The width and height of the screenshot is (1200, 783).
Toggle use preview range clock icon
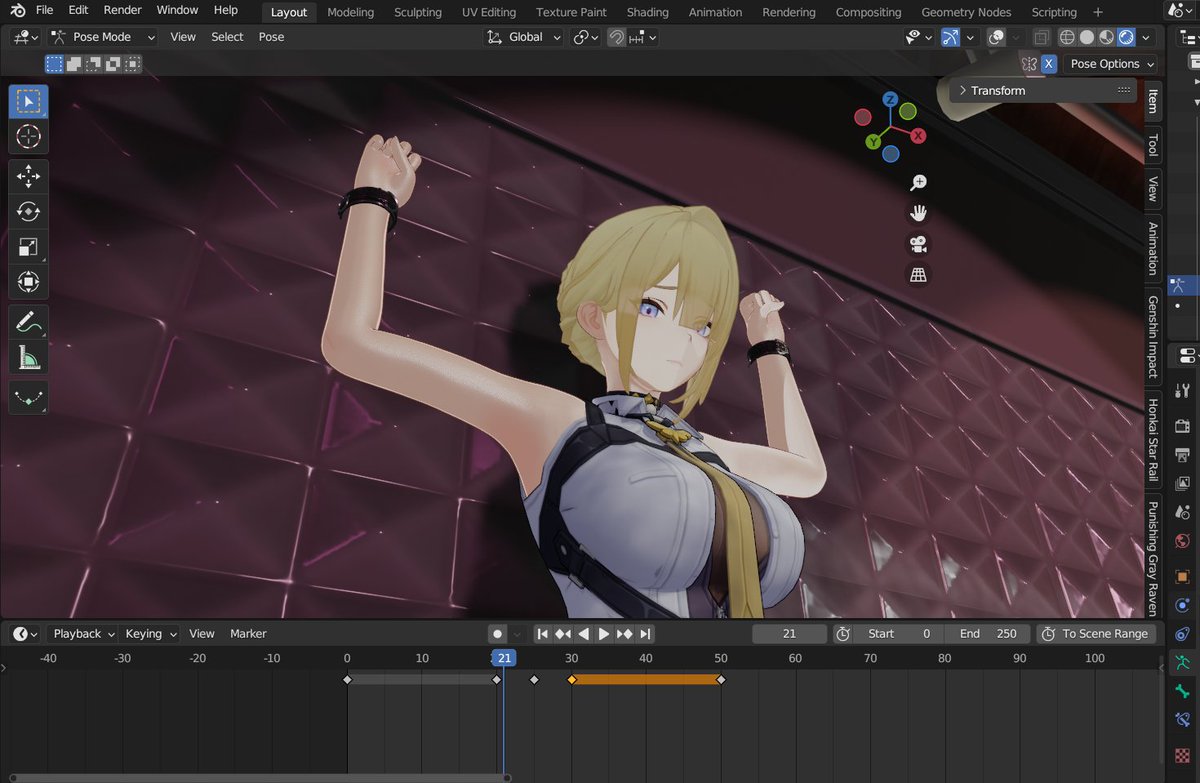[843, 634]
